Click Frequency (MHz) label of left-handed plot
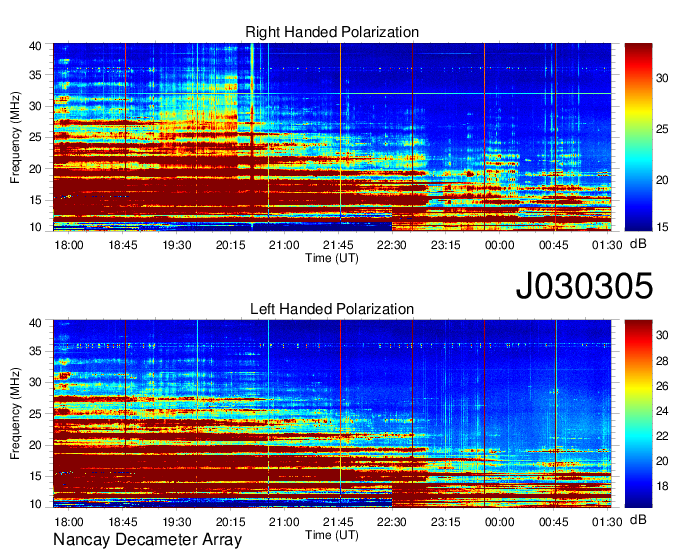The width and height of the screenshot is (680, 552). pyautogui.click(x=15, y=414)
